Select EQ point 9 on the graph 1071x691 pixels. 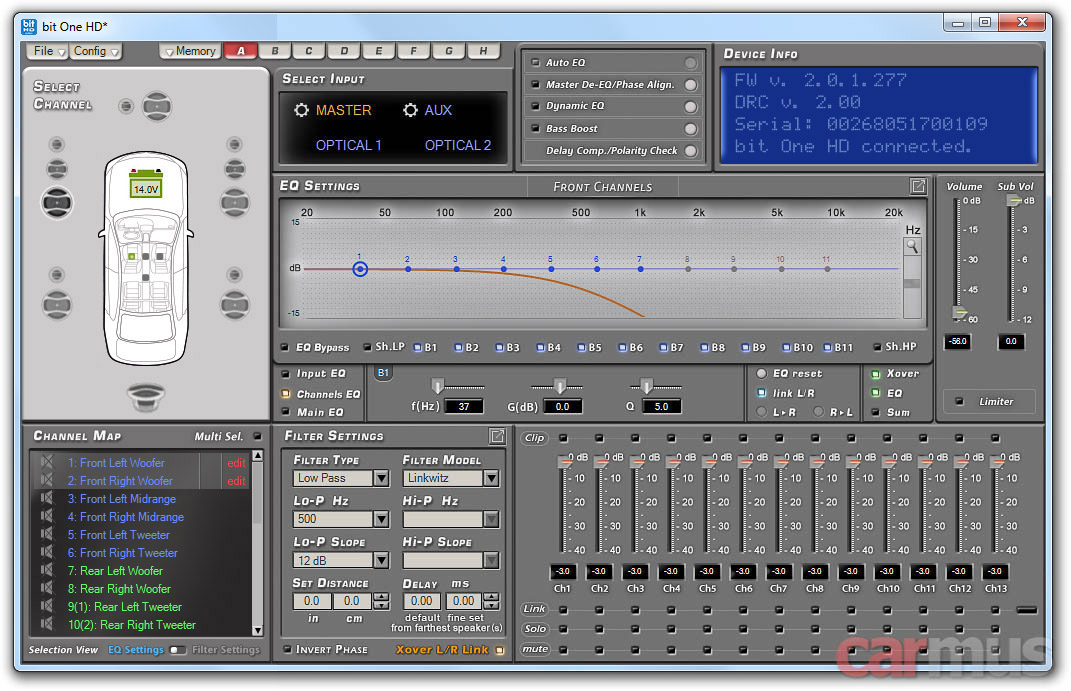tap(734, 269)
